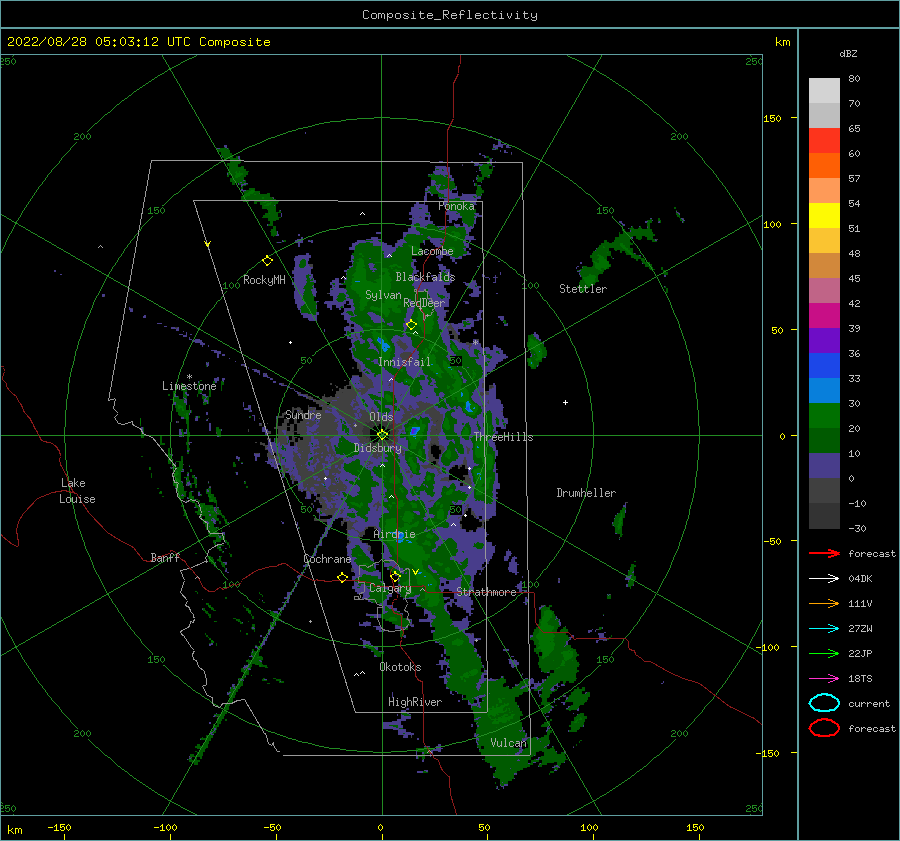
Task: Click the blue high-reflectivity cell east of Didsbury
Action: [x=414, y=430]
